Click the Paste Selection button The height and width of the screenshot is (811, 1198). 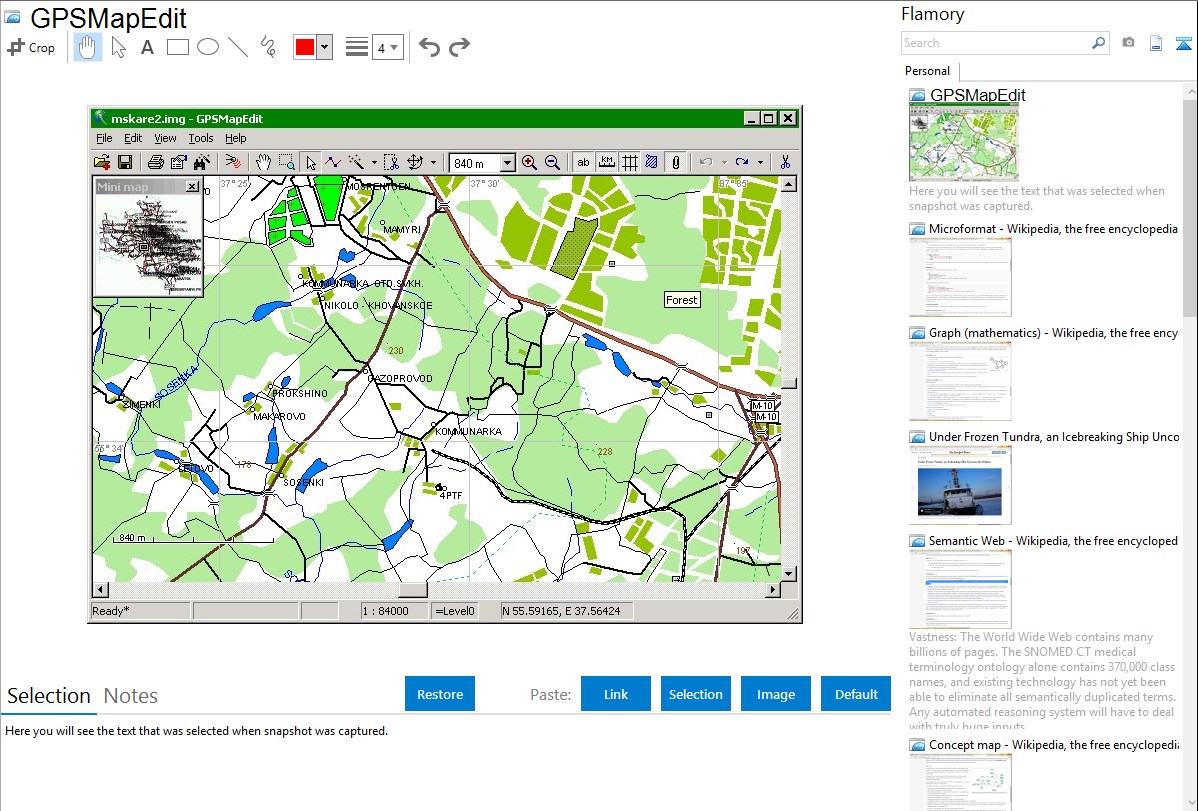tap(695, 694)
